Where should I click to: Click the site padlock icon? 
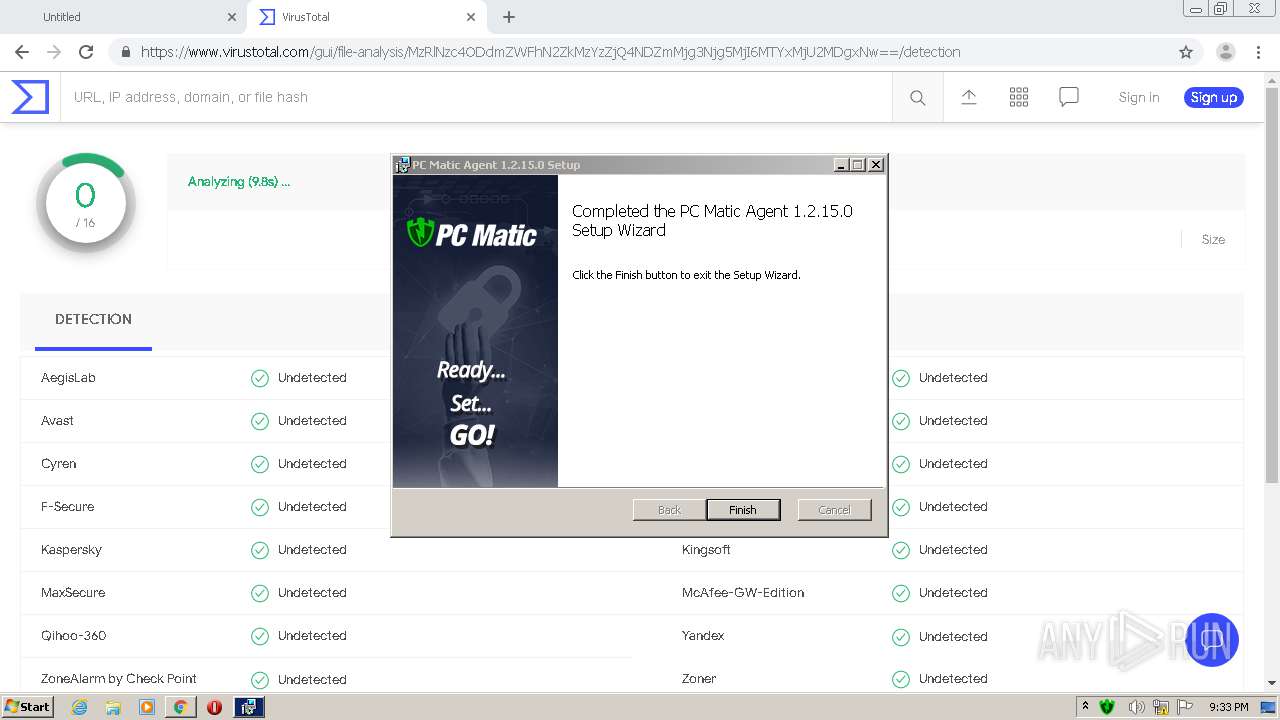click(x=126, y=52)
